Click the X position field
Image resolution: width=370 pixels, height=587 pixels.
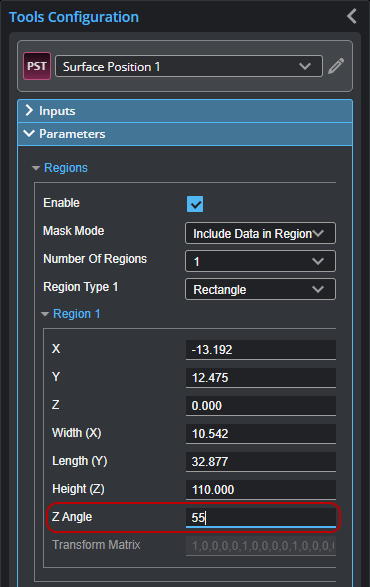point(261,350)
